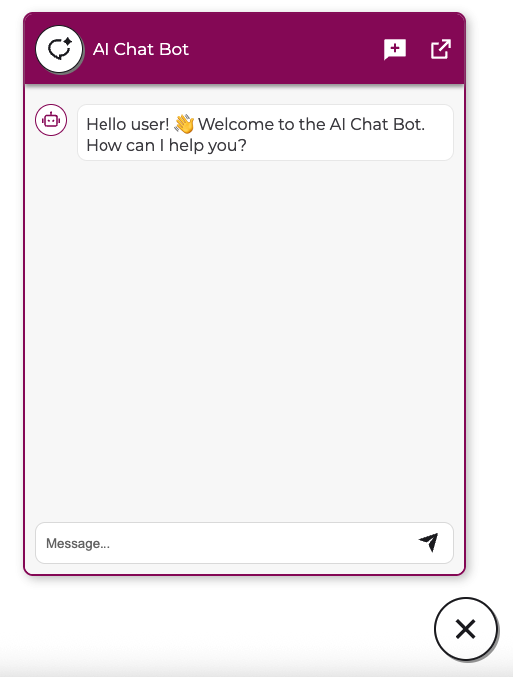Select the welcome message bubble

(265, 133)
